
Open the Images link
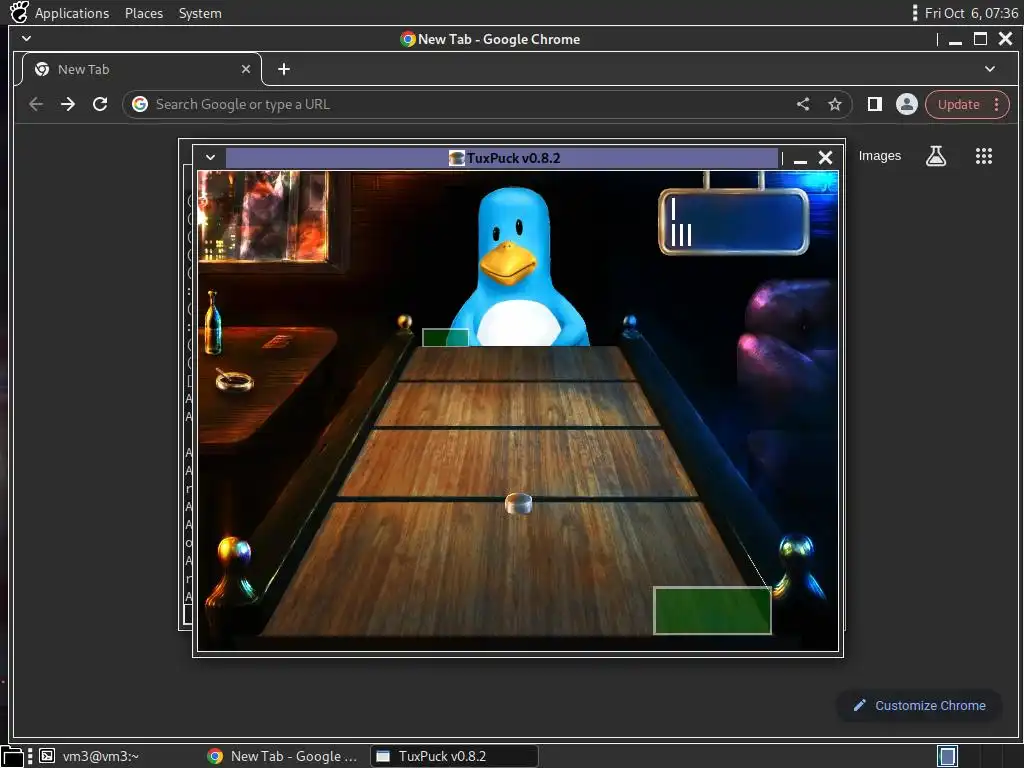tap(880, 156)
